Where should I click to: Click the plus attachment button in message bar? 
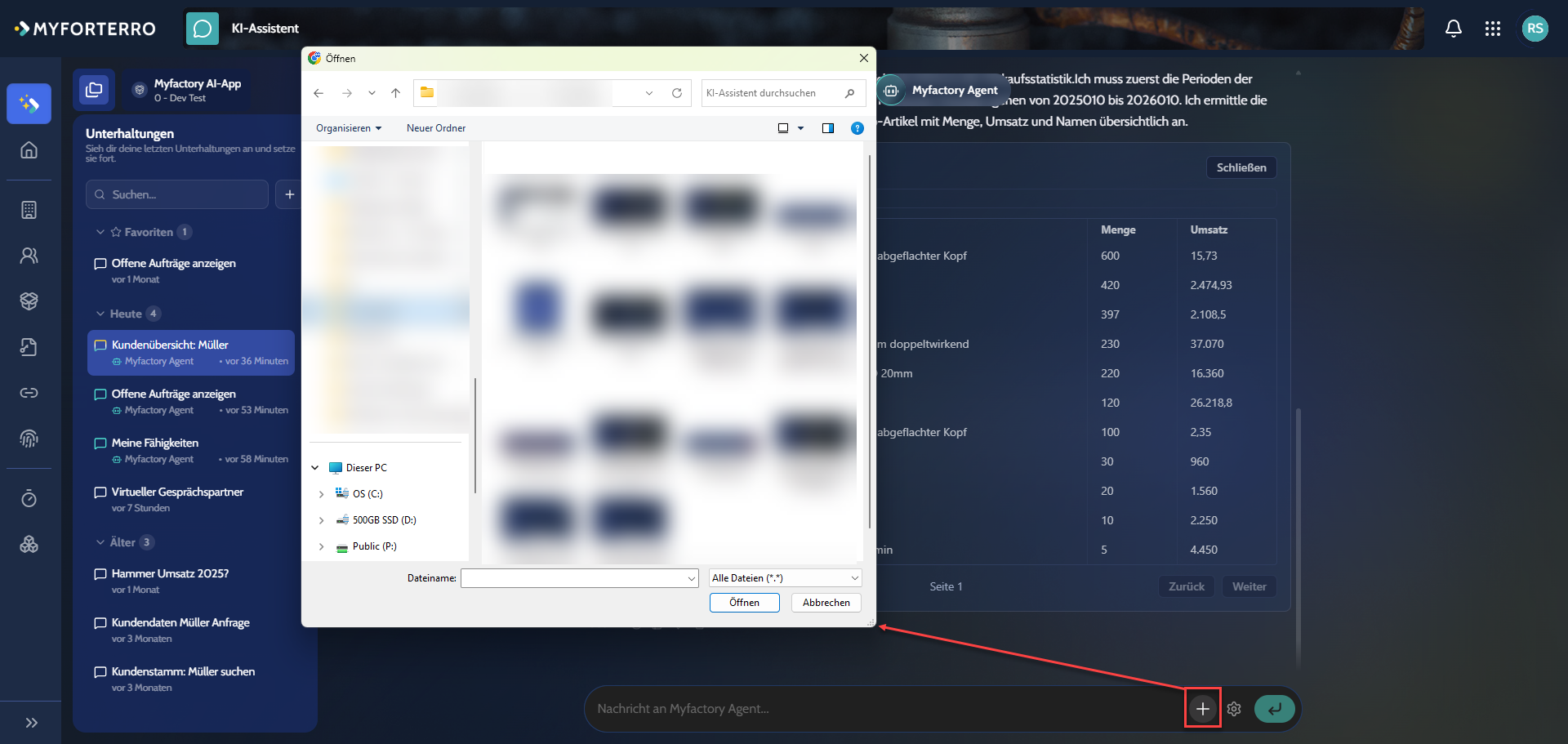(x=1202, y=709)
